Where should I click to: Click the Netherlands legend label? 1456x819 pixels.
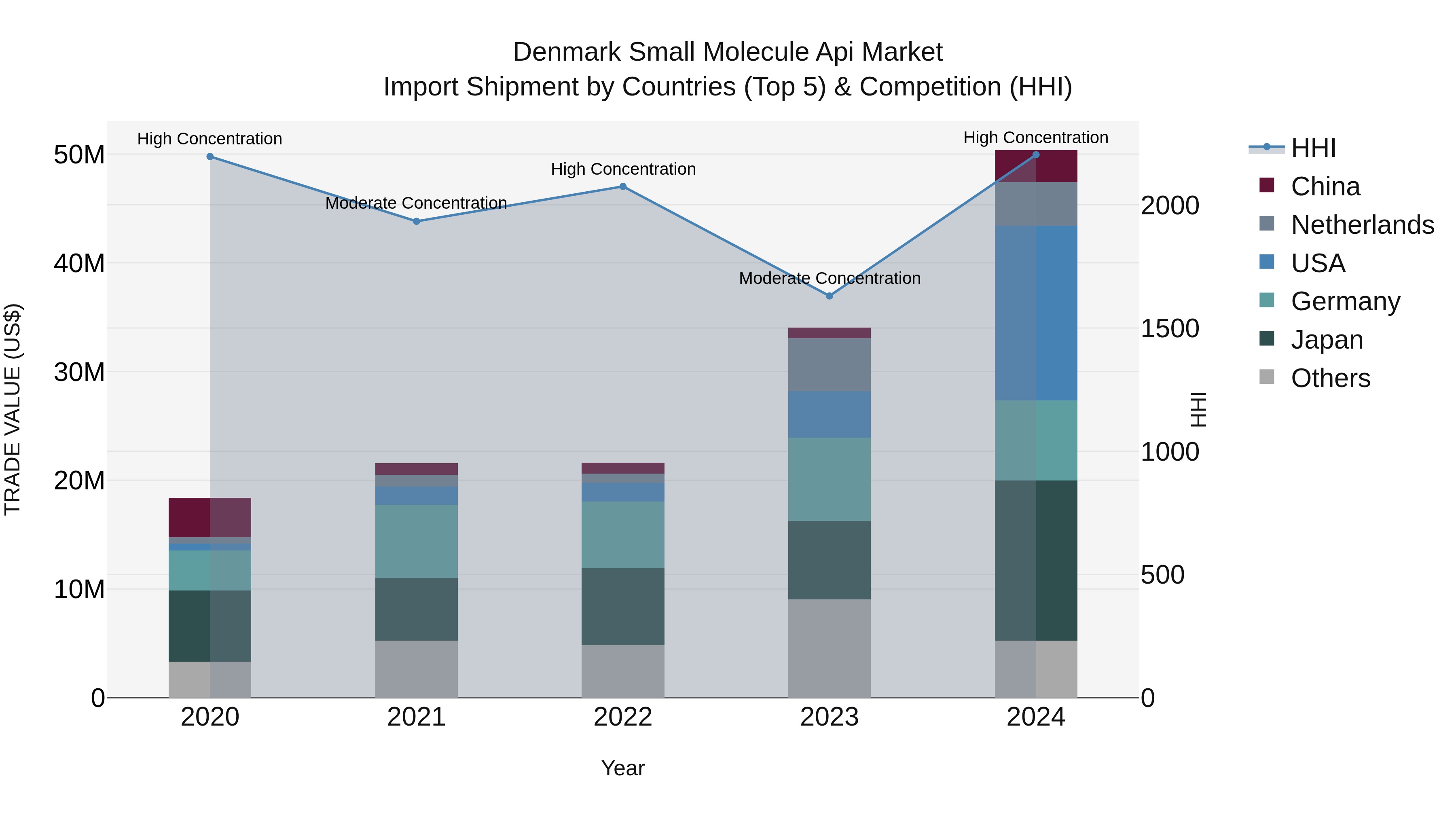coord(1363,225)
